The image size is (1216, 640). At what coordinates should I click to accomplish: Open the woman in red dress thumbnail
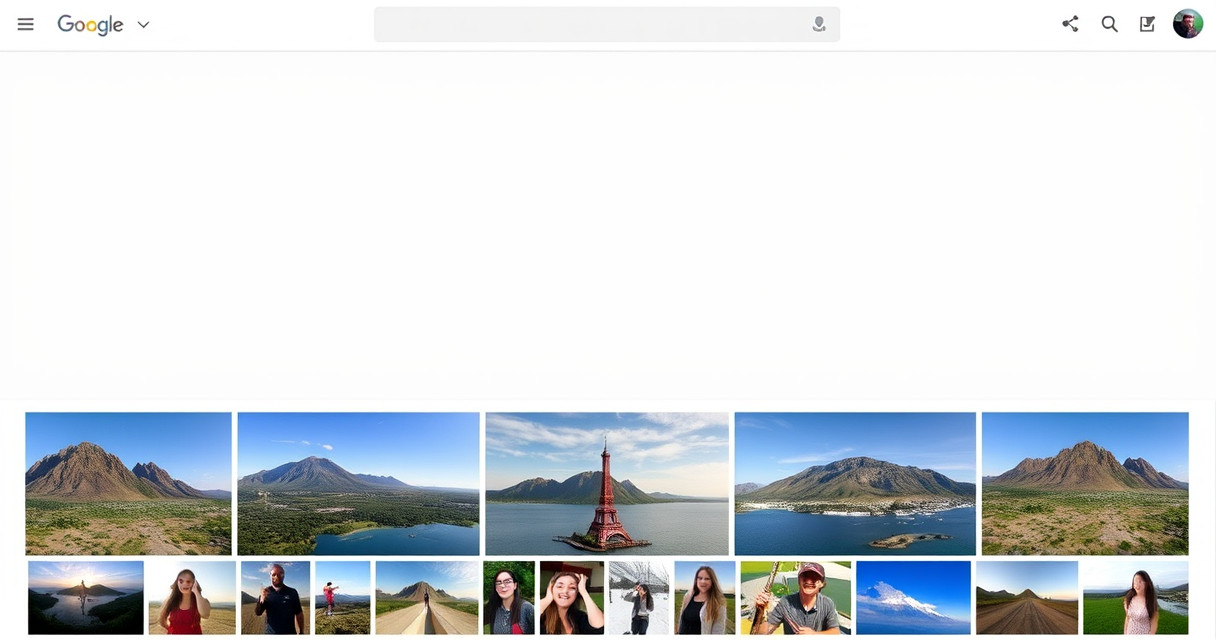pyautogui.click(x=192, y=597)
